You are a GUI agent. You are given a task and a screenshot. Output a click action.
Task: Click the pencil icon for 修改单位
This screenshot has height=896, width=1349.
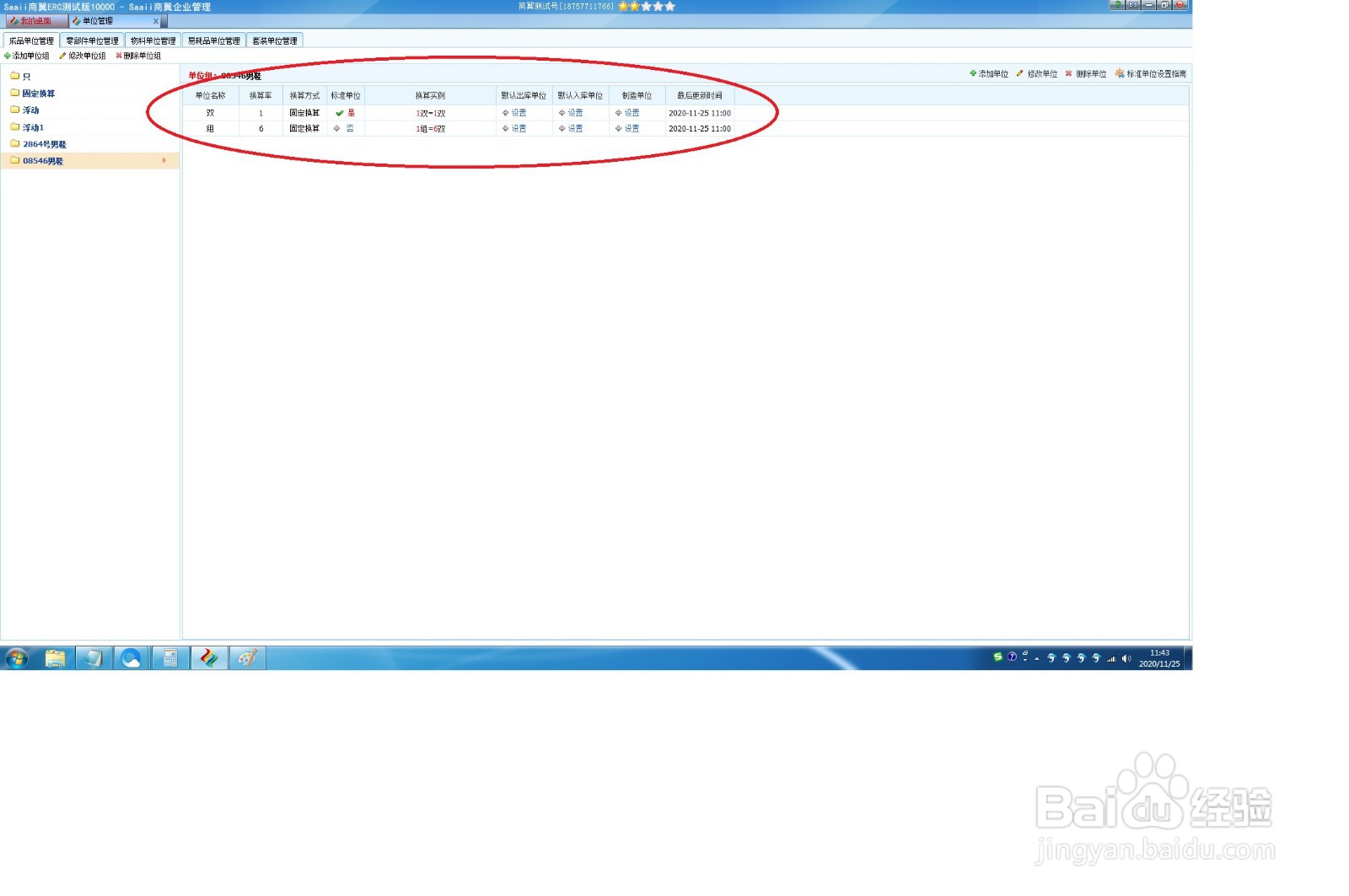(x=1020, y=74)
